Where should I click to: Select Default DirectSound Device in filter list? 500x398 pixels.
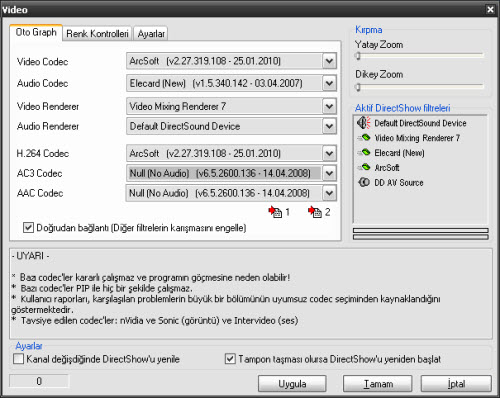pyautogui.click(x=420, y=123)
